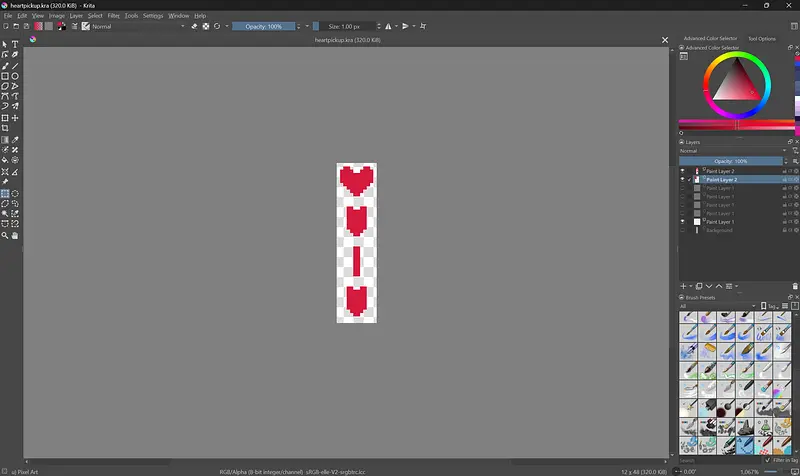This screenshot has width=800, height=476.
Task: Choose the Fill bucket tool
Action: point(5,160)
